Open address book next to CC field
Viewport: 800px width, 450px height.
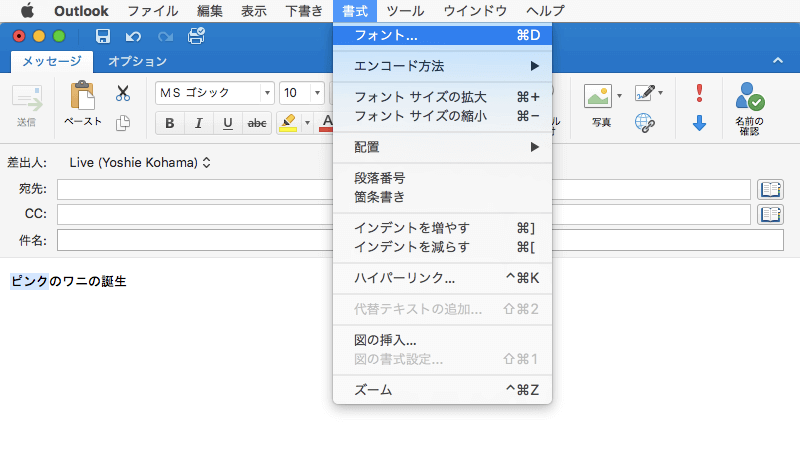click(x=770, y=214)
